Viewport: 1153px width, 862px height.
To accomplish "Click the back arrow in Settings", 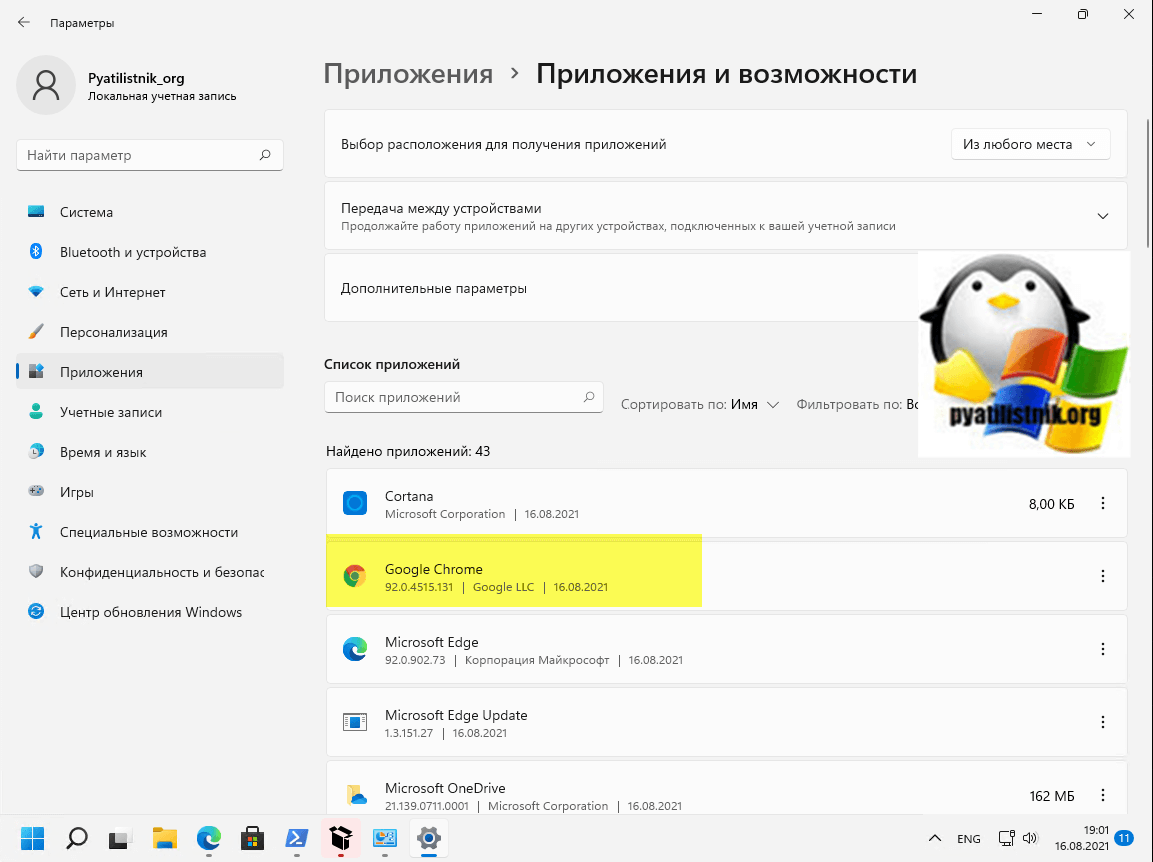I will (24, 22).
